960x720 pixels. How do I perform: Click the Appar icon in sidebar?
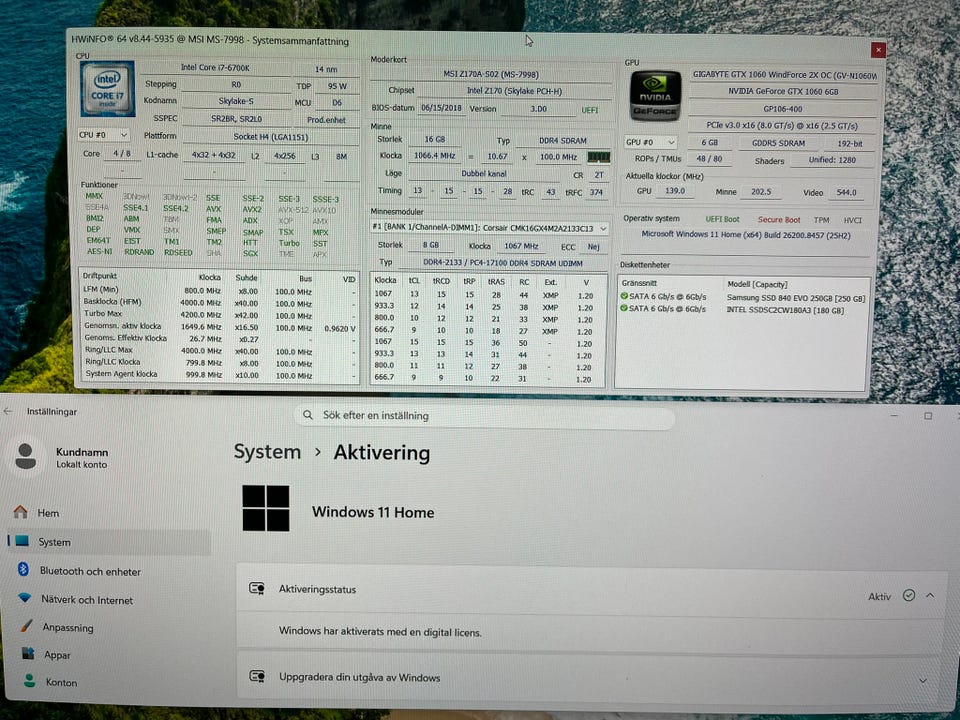(28, 653)
